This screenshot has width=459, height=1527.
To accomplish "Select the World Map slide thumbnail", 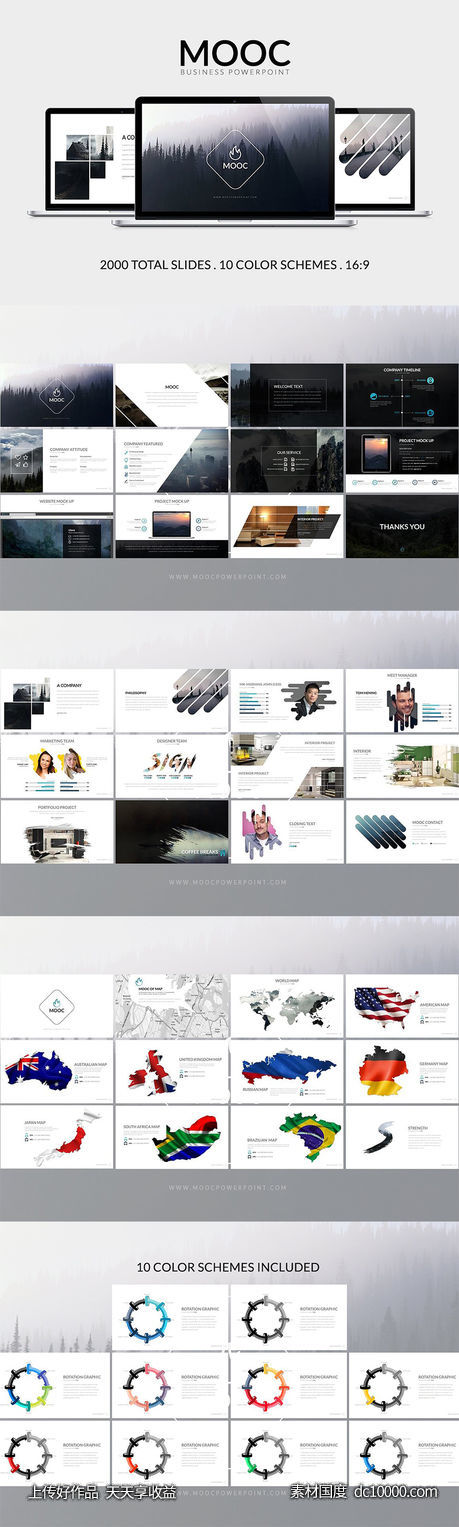I will [x=287, y=1005].
